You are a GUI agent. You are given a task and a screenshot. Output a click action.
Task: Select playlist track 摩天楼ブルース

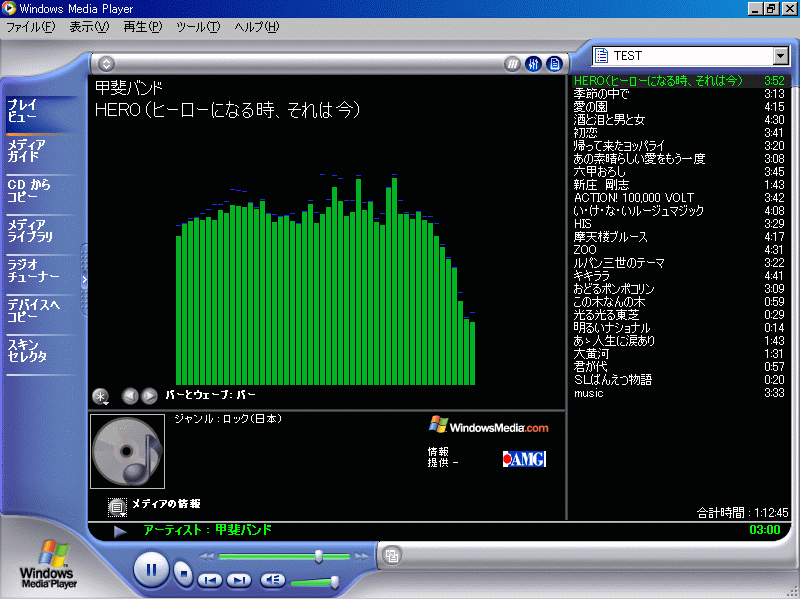point(679,237)
